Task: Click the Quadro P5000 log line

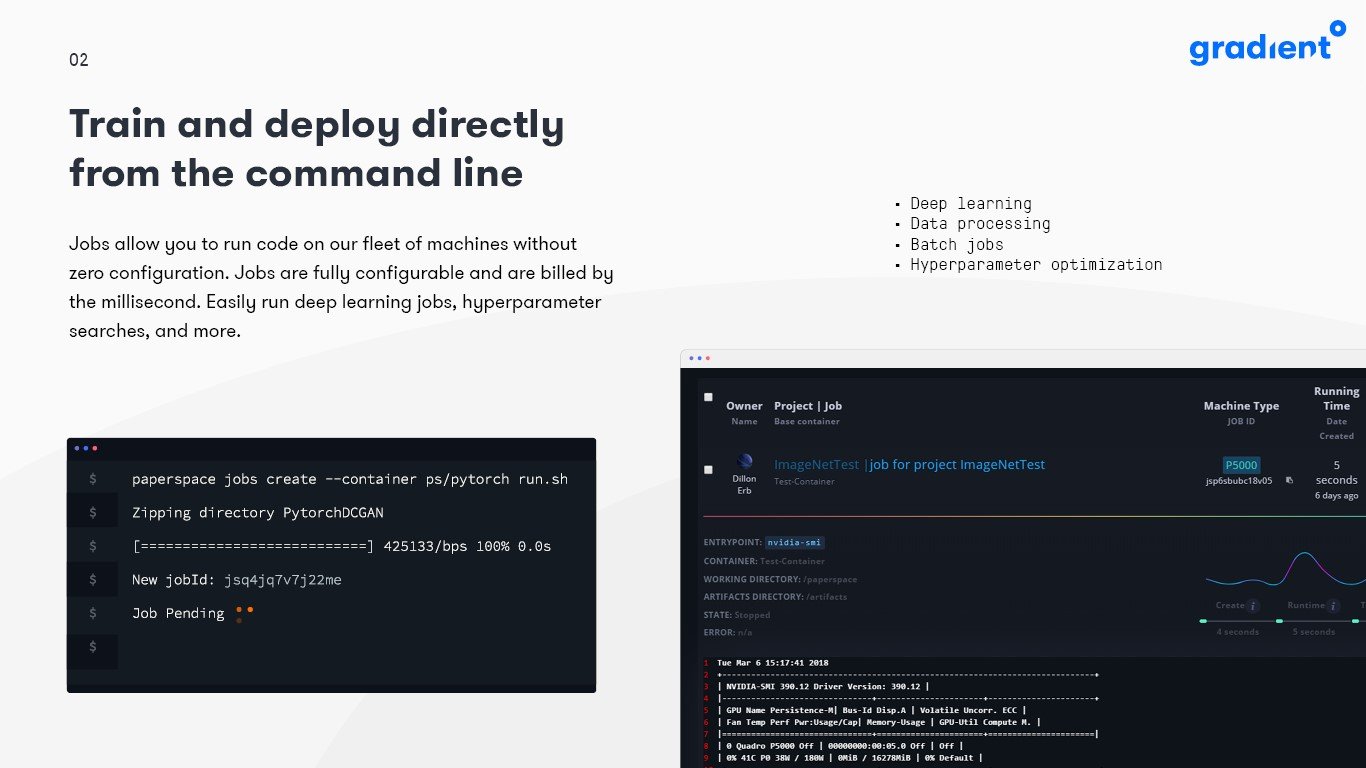Action: [x=841, y=745]
